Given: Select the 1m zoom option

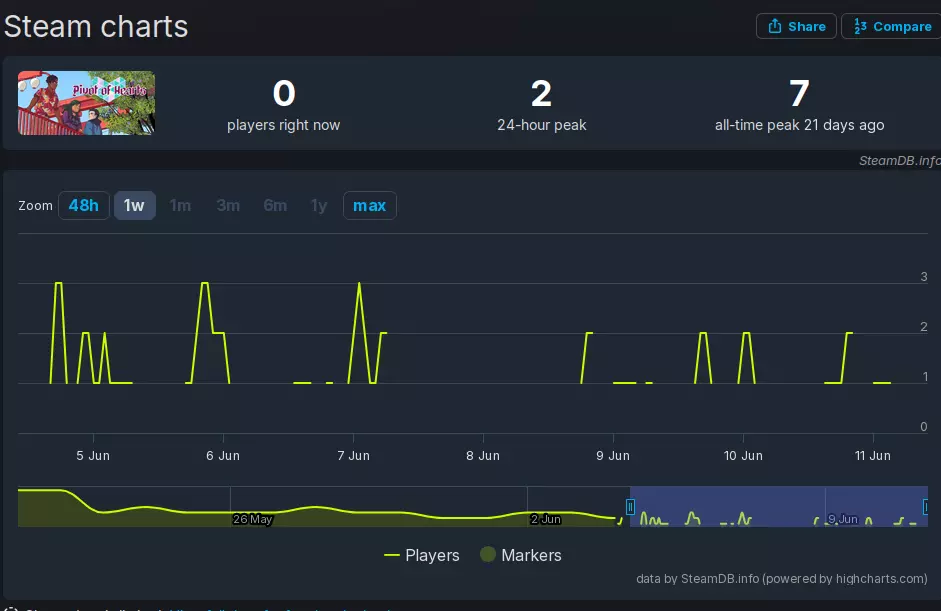Looking at the screenshot, I should [x=180, y=205].
